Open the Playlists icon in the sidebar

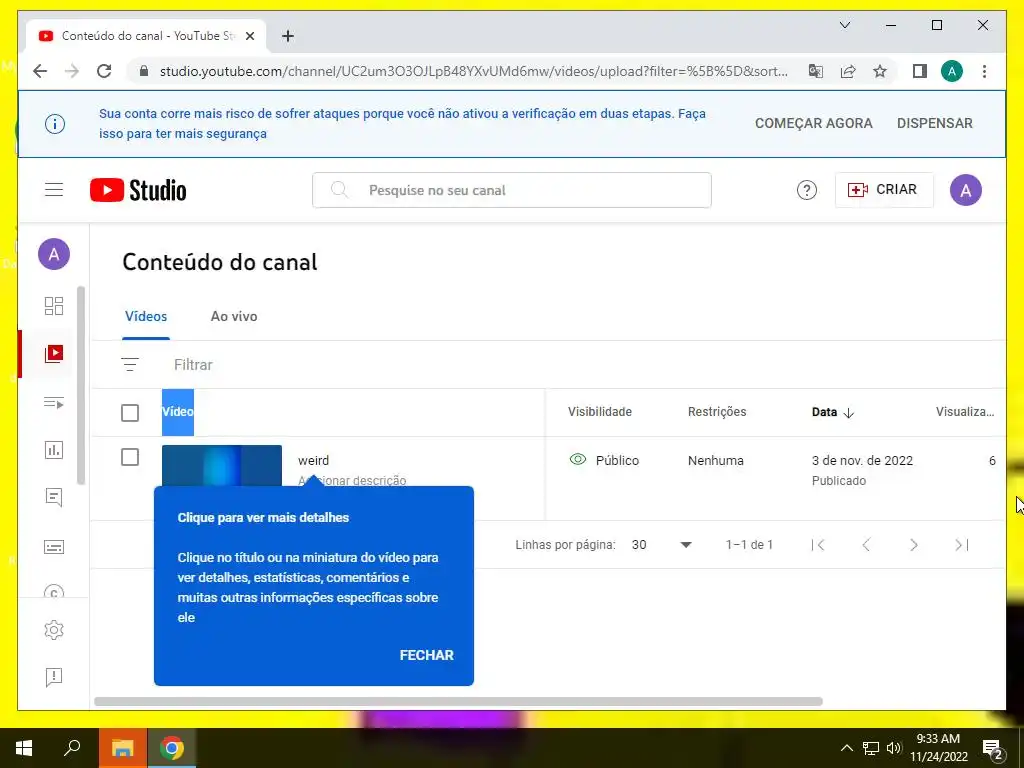click(54, 402)
